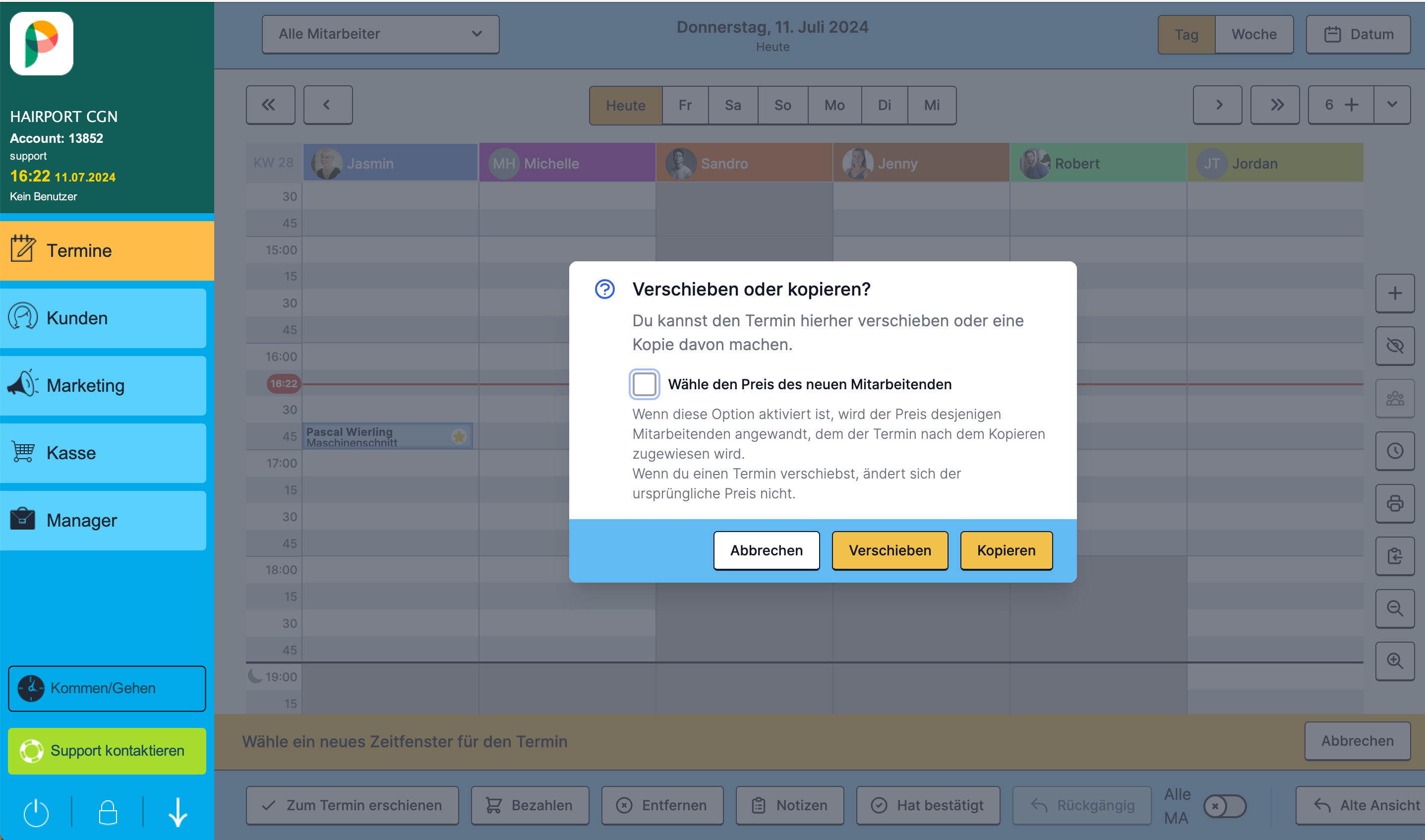Click the zoom in magnifier icon
1425x840 pixels.
[x=1395, y=660]
